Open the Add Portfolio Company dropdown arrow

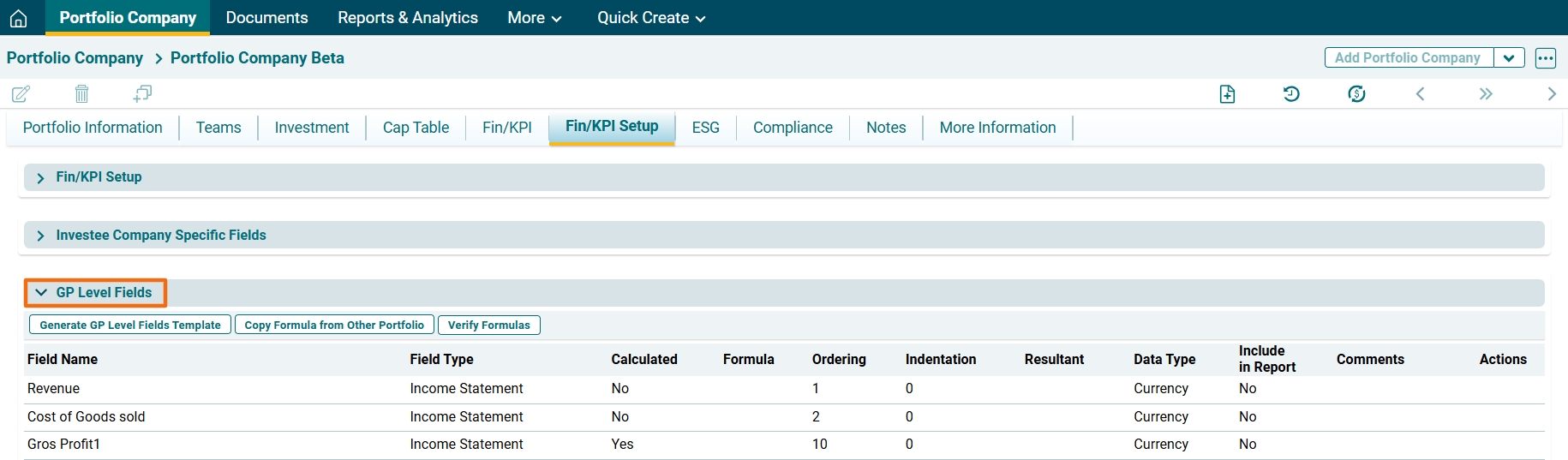[1509, 58]
